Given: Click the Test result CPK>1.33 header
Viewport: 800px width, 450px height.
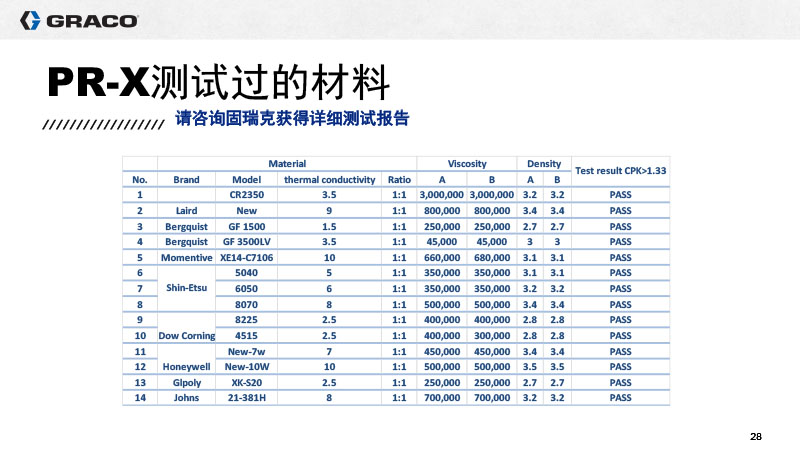Looking at the screenshot, I should [620, 171].
